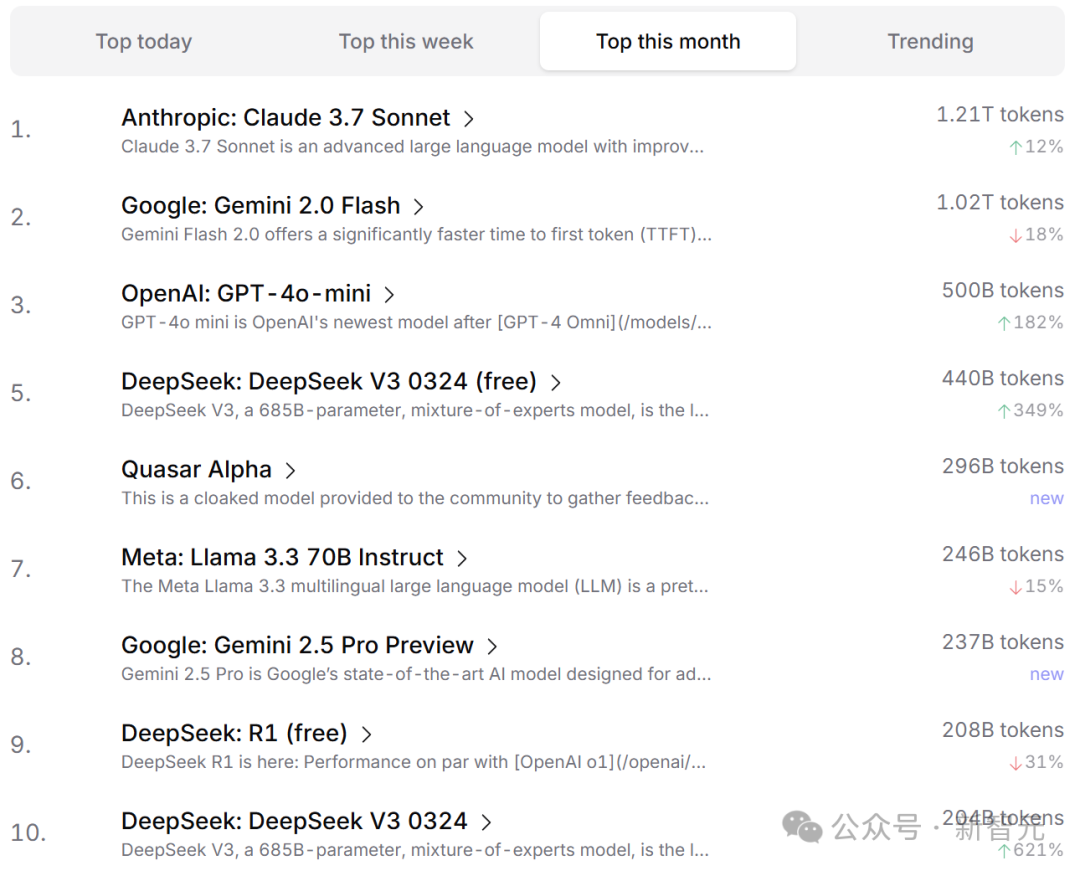Screen dimensions: 1080x871
Task: Click the new badge for Quasar Alpha
Action: tap(1046, 499)
